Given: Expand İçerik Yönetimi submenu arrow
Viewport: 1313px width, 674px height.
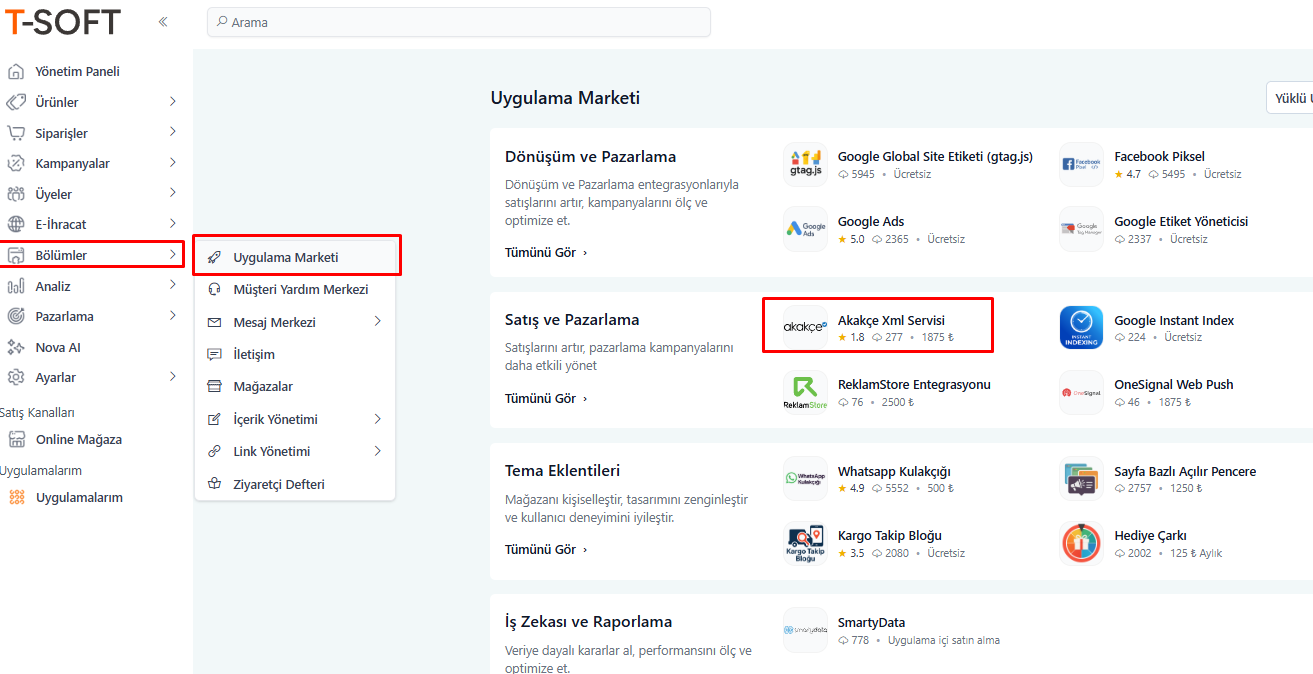Looking at the screenshot, I should click(x=377, y=419).
